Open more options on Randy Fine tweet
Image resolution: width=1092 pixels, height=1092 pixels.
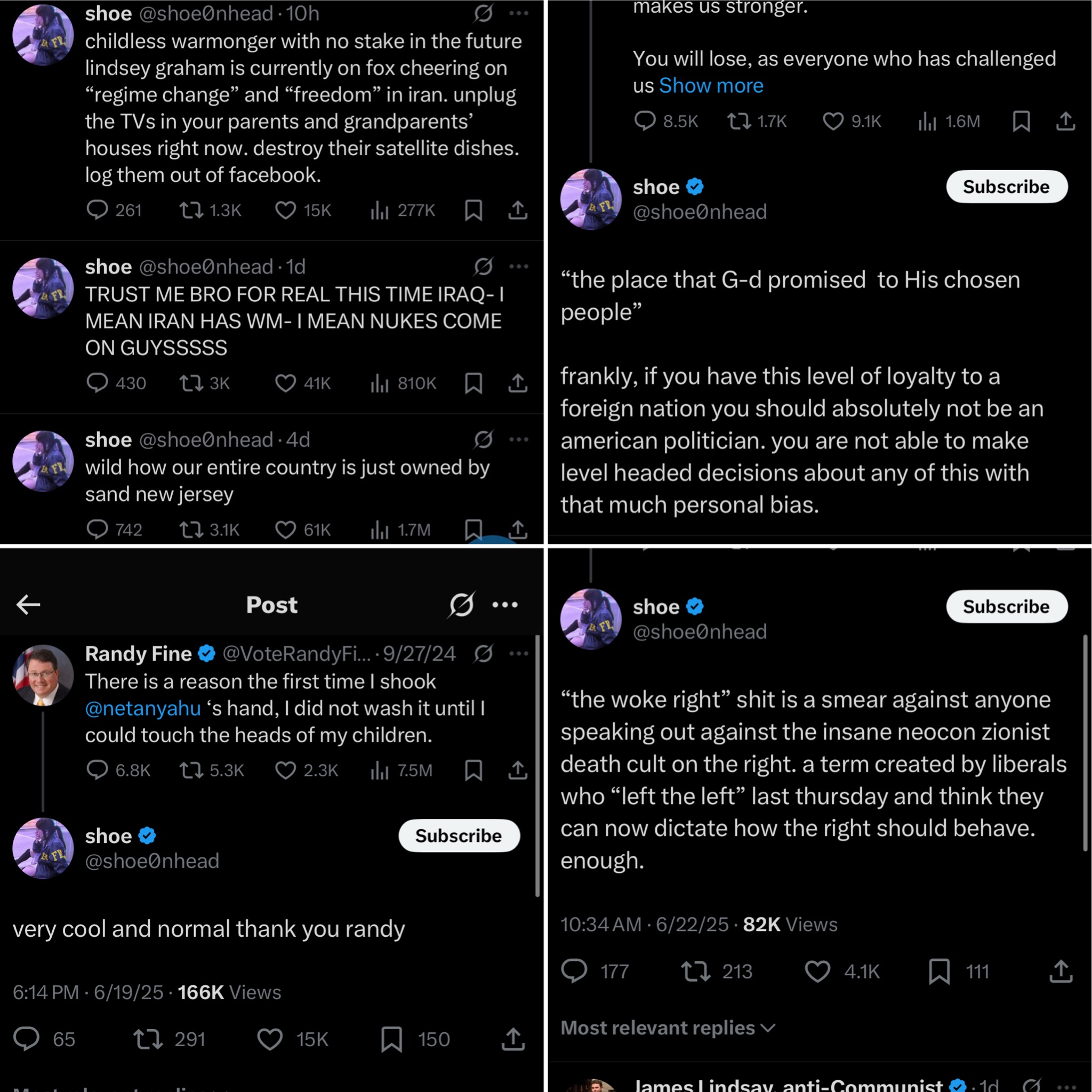pos(518,653)
